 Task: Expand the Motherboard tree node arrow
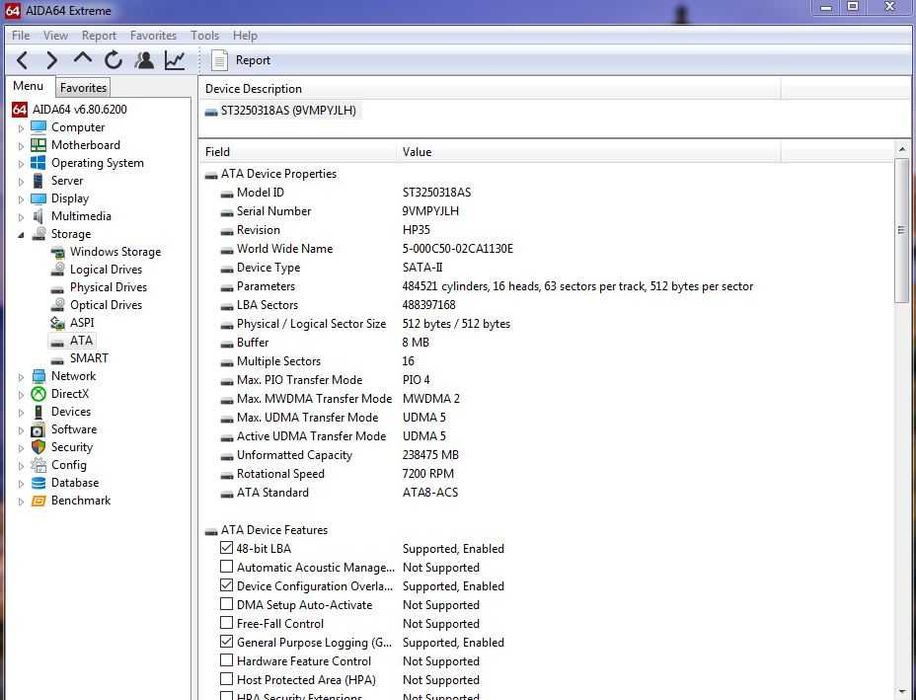click(21, 145)
